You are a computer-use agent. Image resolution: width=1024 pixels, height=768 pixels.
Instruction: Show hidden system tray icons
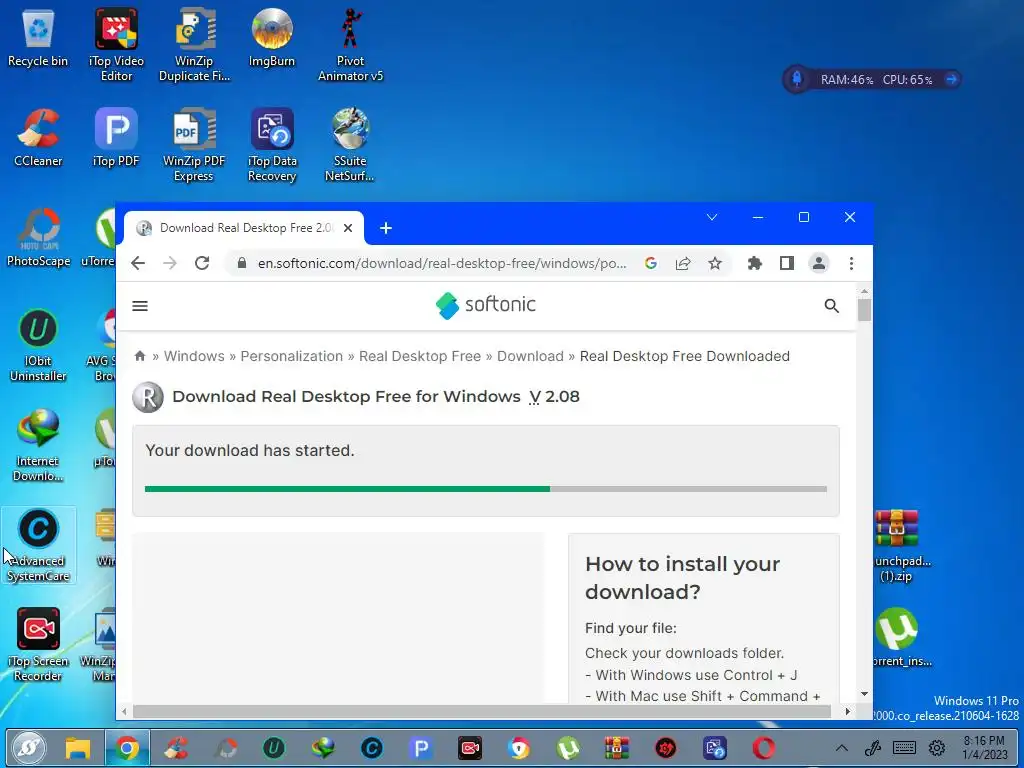(x=842, y=748)
